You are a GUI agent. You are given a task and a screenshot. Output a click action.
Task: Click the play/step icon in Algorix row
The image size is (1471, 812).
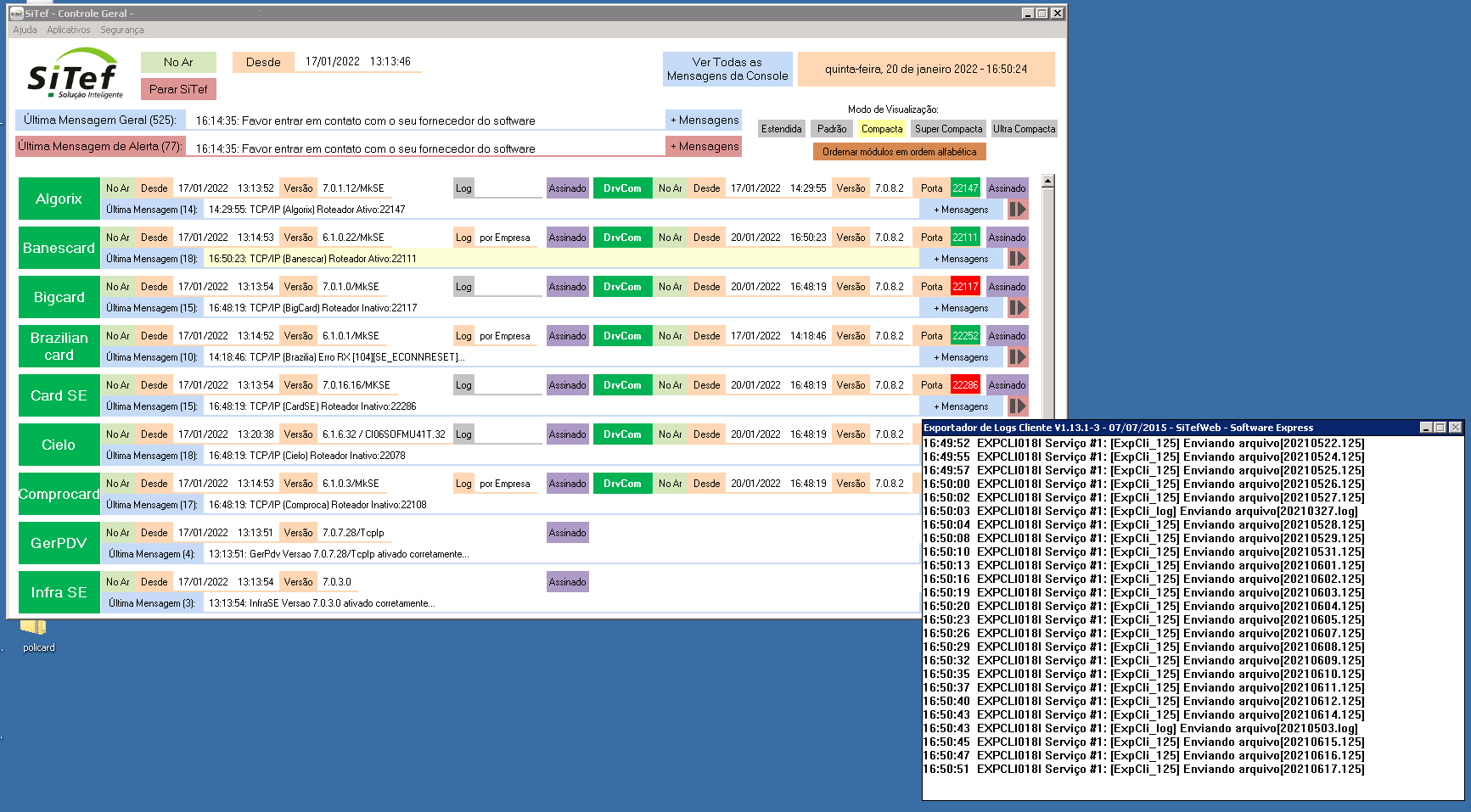pos(1017,209)
